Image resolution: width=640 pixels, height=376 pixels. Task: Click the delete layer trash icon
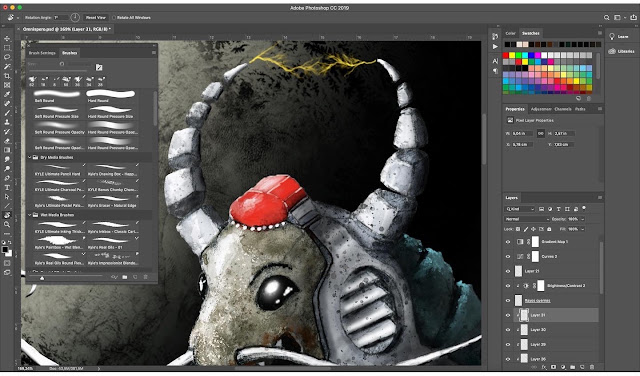point(592,367)
